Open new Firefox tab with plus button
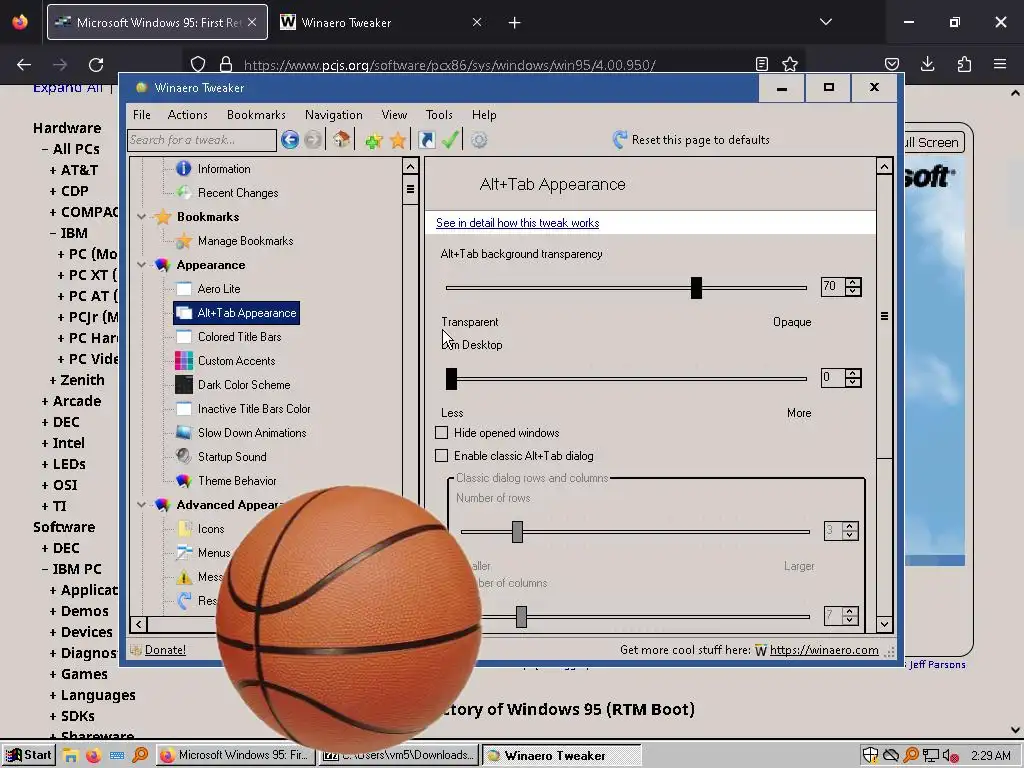Image resolution: width=1024 pixels, height=768 pixels. [515, 23]
